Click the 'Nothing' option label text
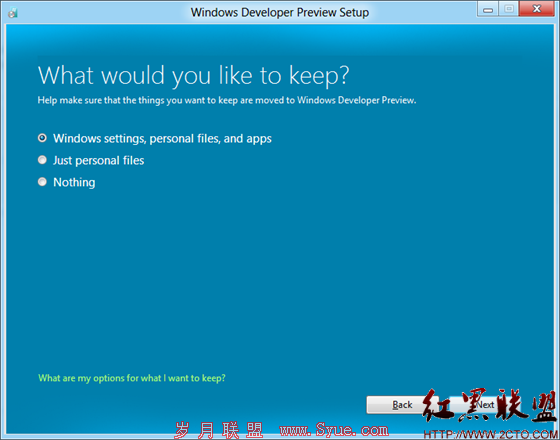Viewport: 560px width, 440px height. 74,182
